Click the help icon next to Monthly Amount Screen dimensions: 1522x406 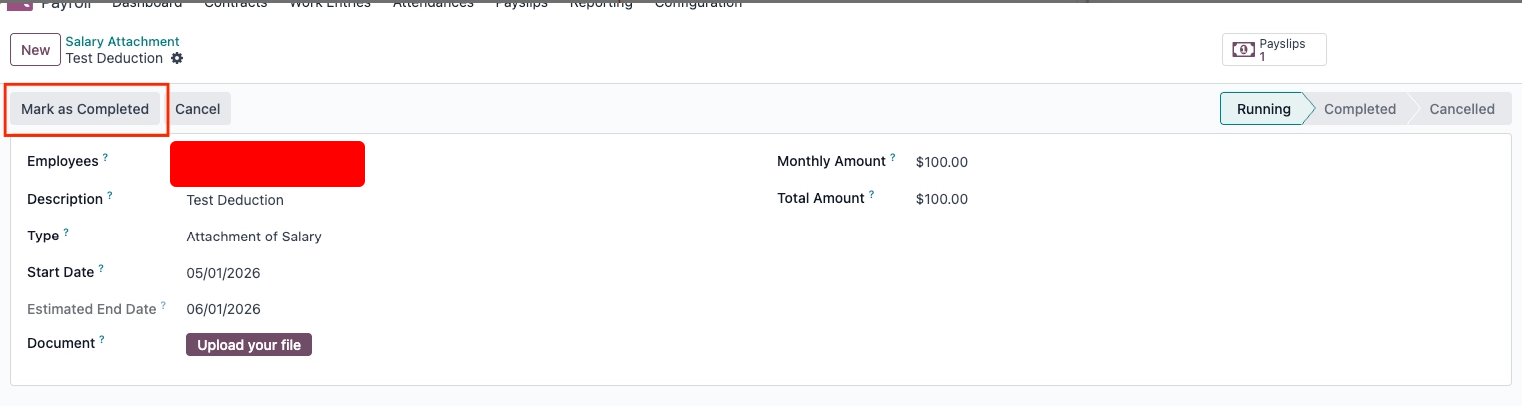[893, 158]
